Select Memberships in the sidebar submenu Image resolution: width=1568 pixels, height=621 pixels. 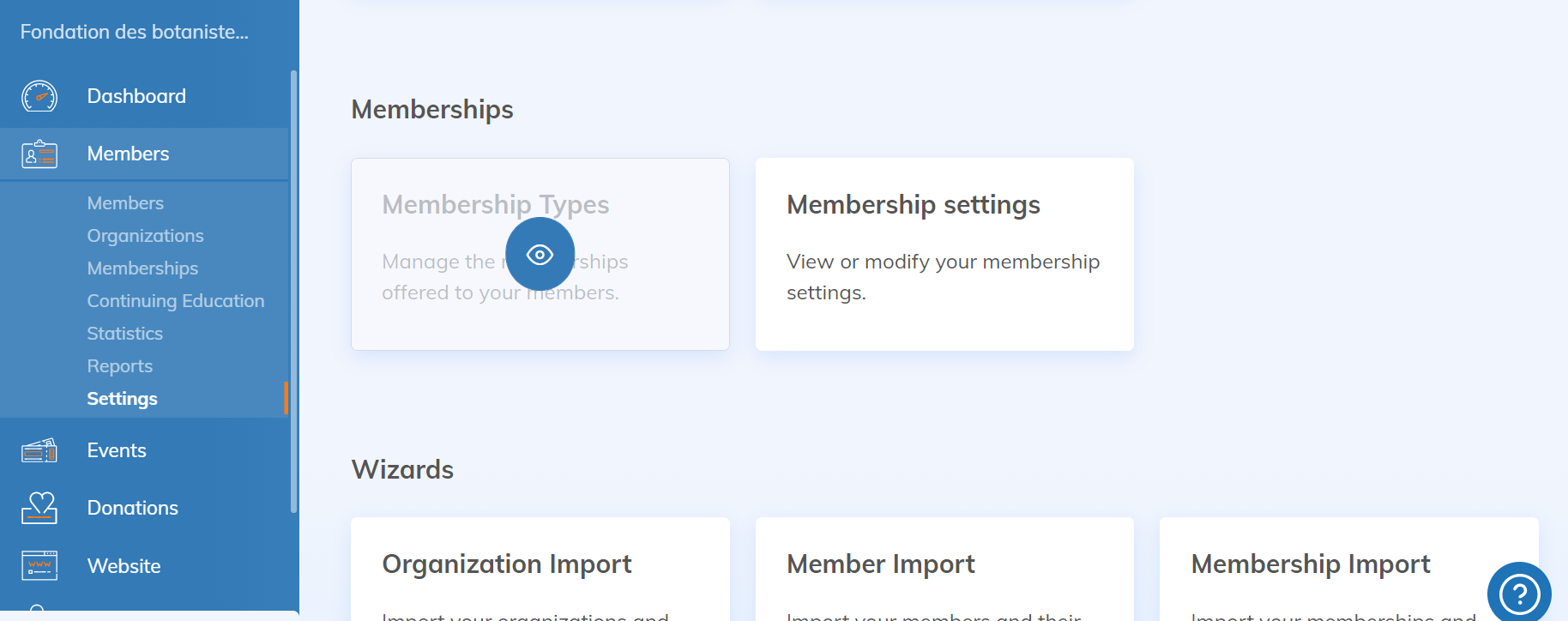point(142,268)
